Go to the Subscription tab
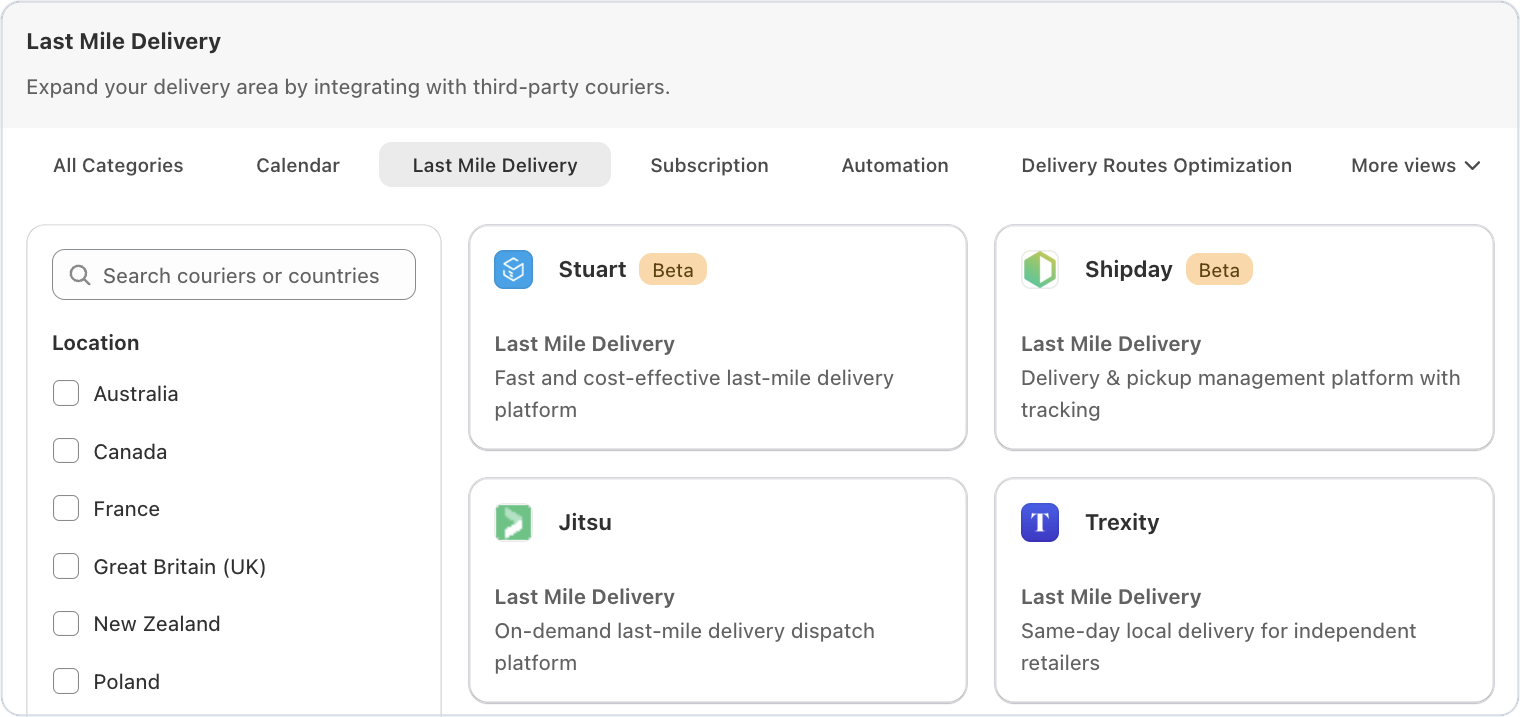Screen dimensions: 1520x717 pos(709,165)
